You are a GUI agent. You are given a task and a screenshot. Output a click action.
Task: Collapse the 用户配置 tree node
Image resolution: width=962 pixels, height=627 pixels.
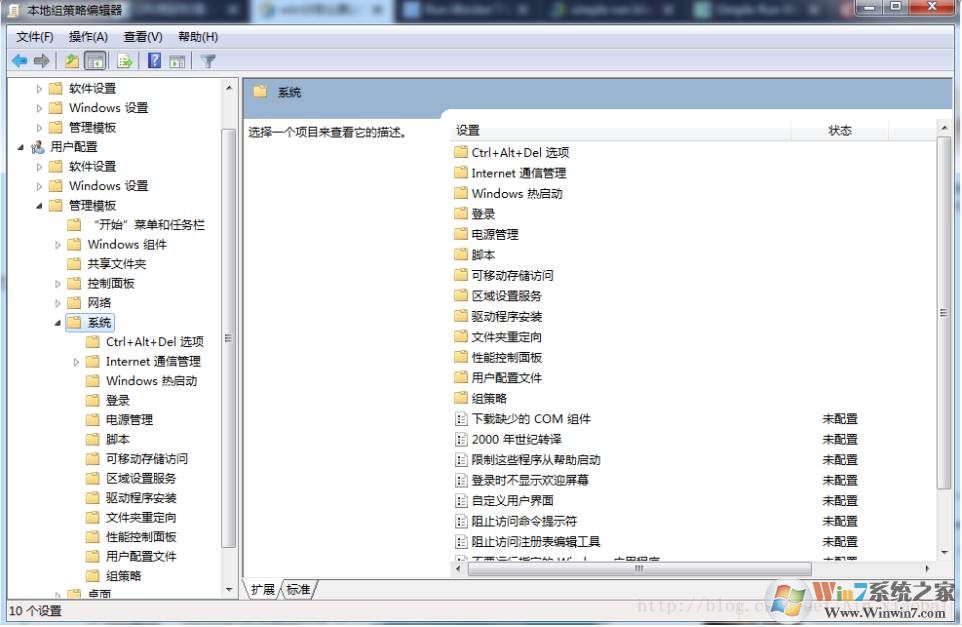22,147
